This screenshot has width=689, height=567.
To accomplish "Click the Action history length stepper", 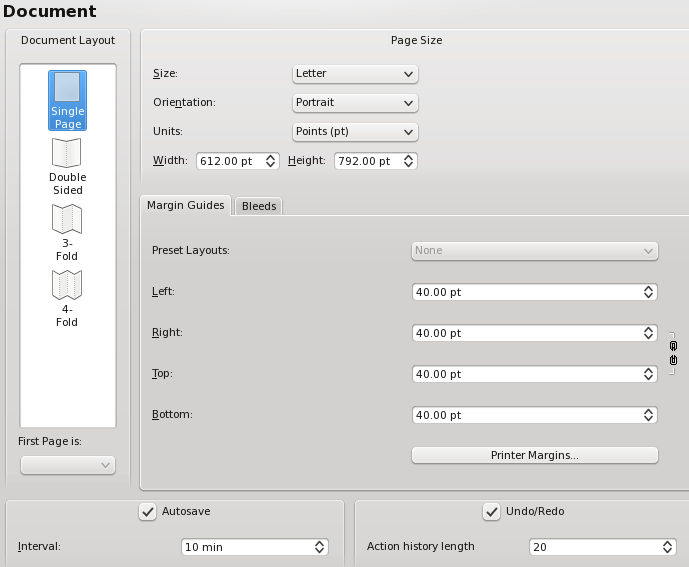I will point(667,547).
